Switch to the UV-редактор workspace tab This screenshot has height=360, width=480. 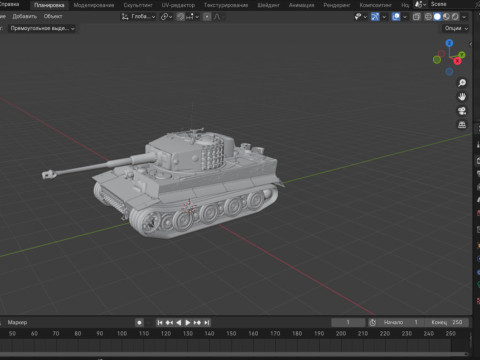click(178, 5)
